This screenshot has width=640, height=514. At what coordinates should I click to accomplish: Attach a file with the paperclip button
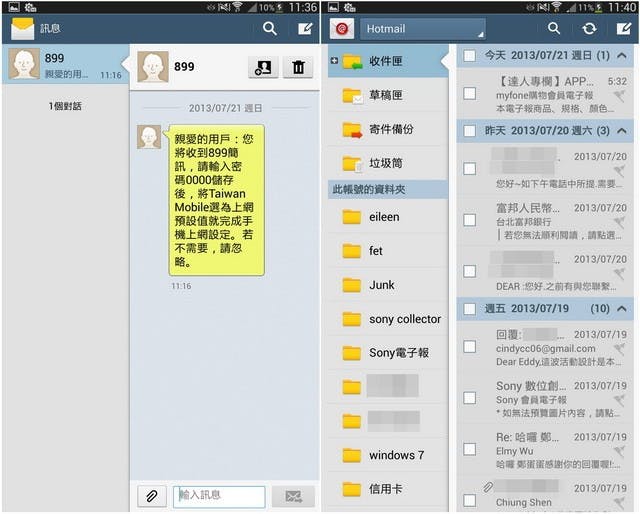point(151,496)
